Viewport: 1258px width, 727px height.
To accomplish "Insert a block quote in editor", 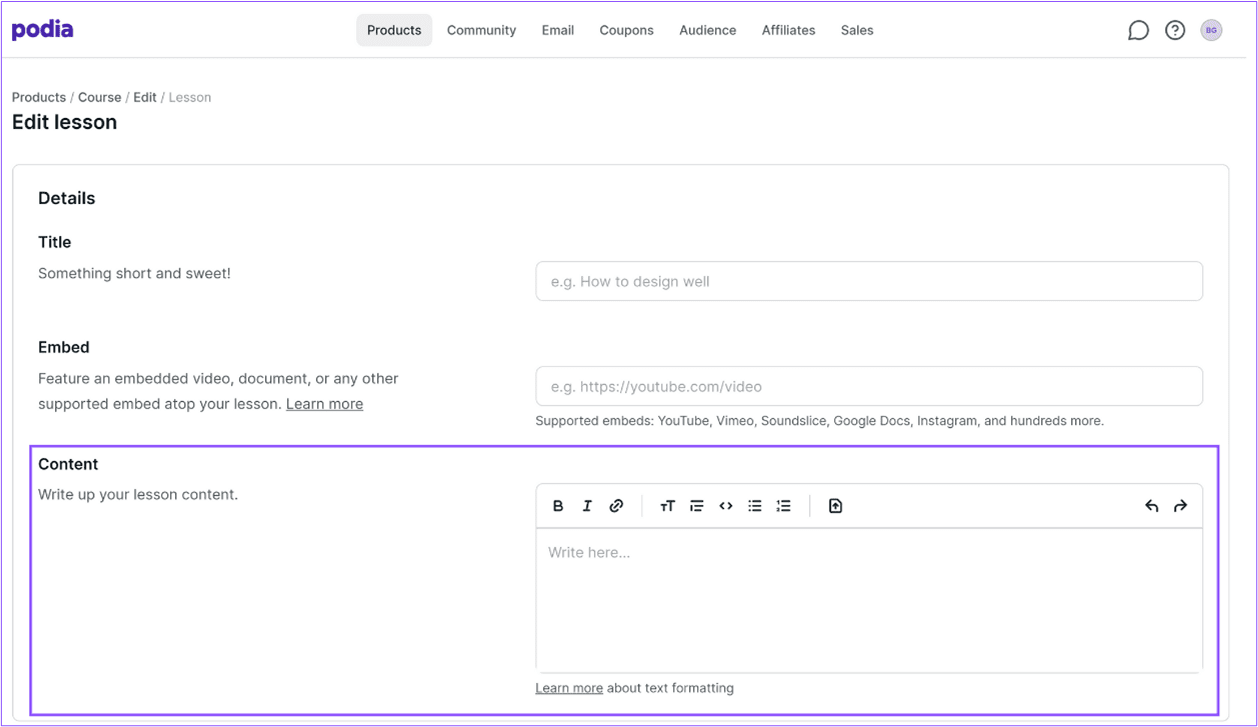I will tap(697, 506).
